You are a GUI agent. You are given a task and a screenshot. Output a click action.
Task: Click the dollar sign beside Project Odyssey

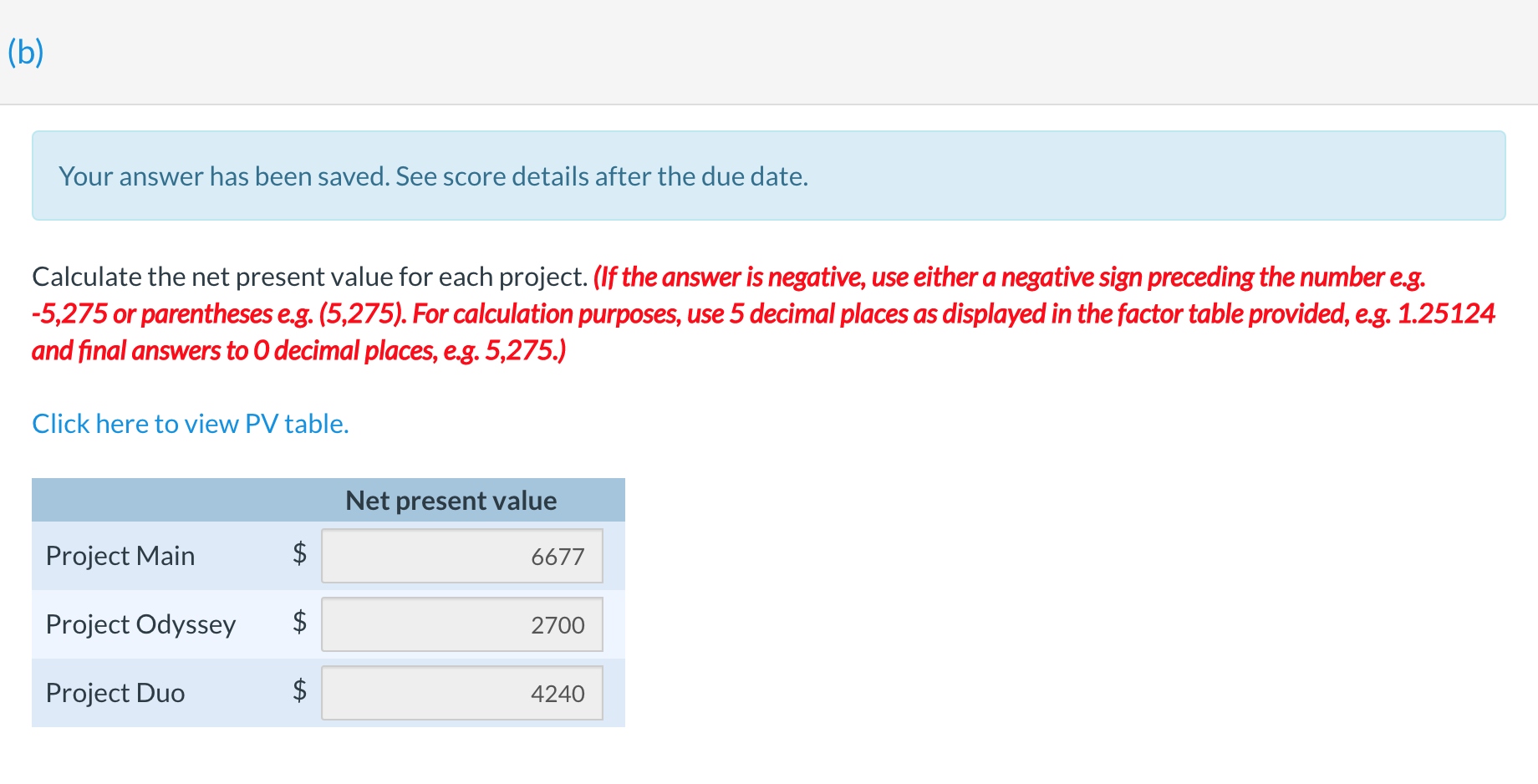[x=298, y=624]
